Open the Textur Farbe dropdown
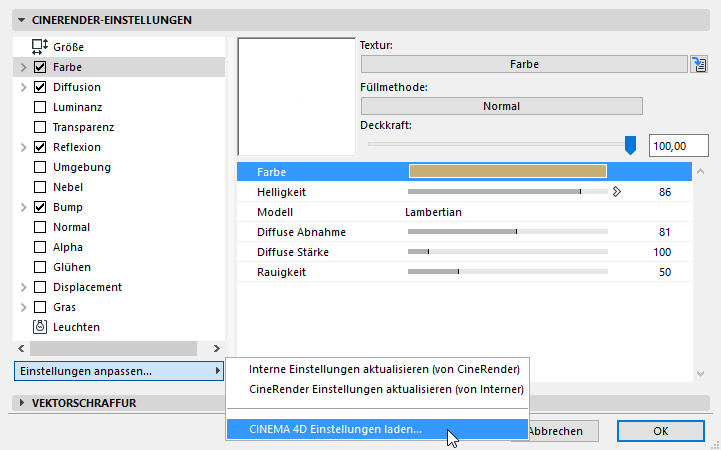The width and height of the screenshot is (721, 450). [x=524, y=64]
